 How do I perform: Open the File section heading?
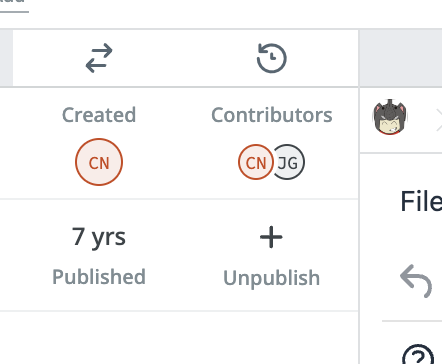pyautogui.click(x=421, y=201)
